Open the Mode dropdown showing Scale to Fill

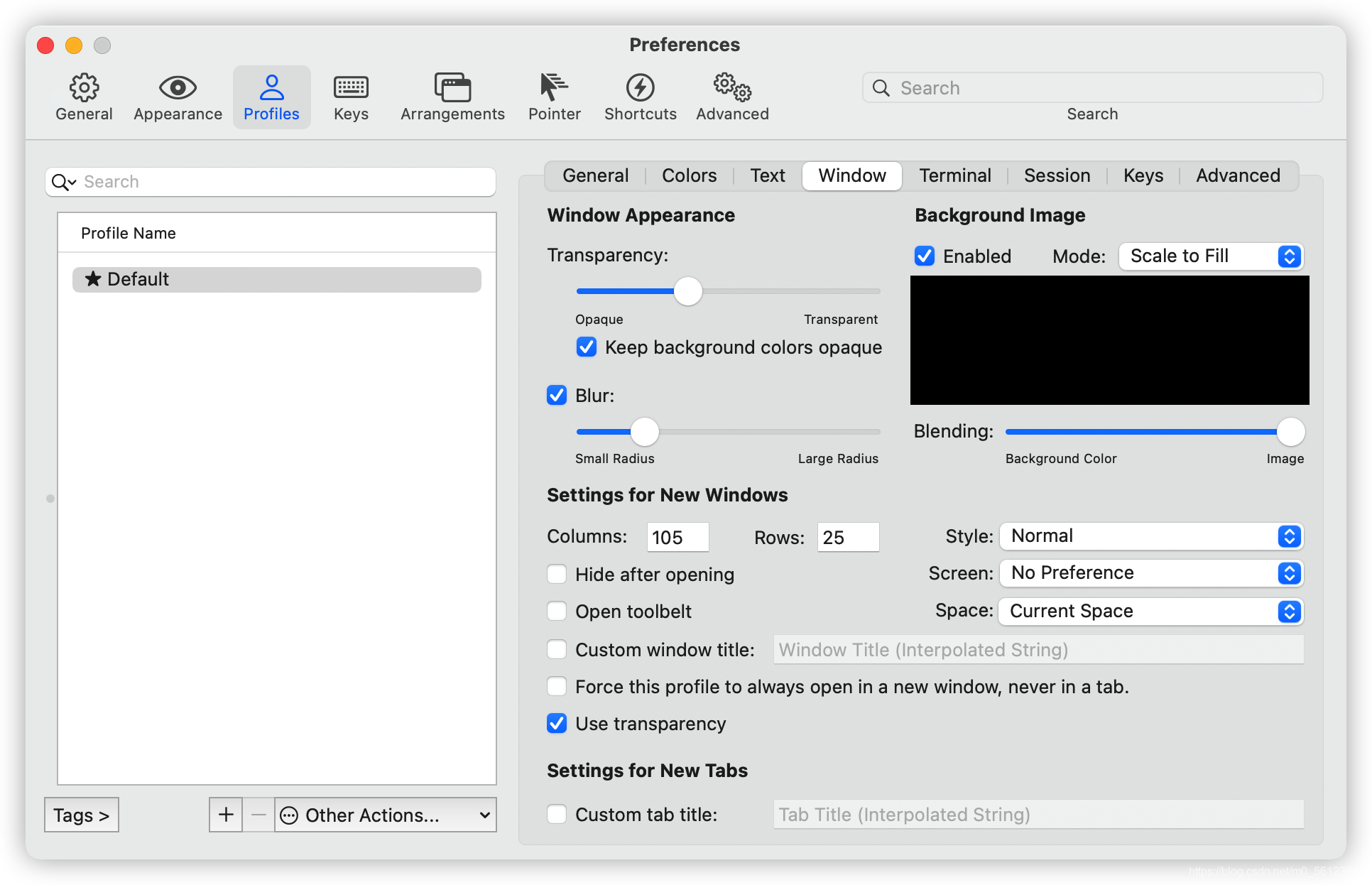tap(1211, 256)
